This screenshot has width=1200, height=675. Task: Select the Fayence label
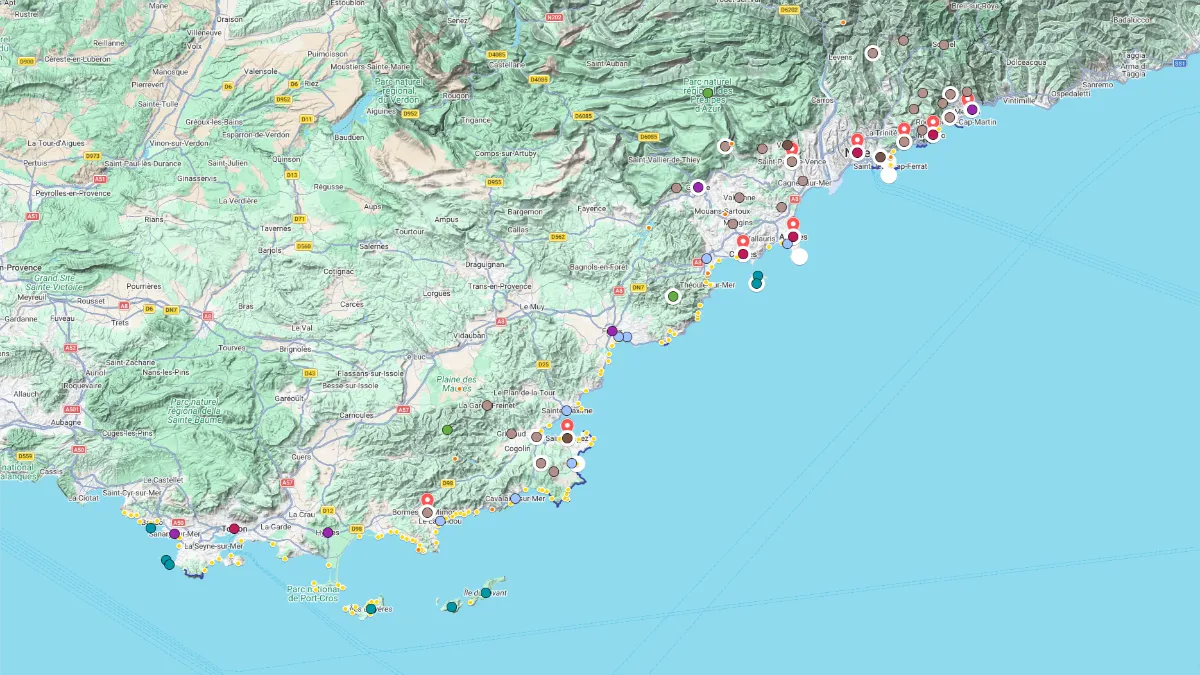(x=592, y=209)
